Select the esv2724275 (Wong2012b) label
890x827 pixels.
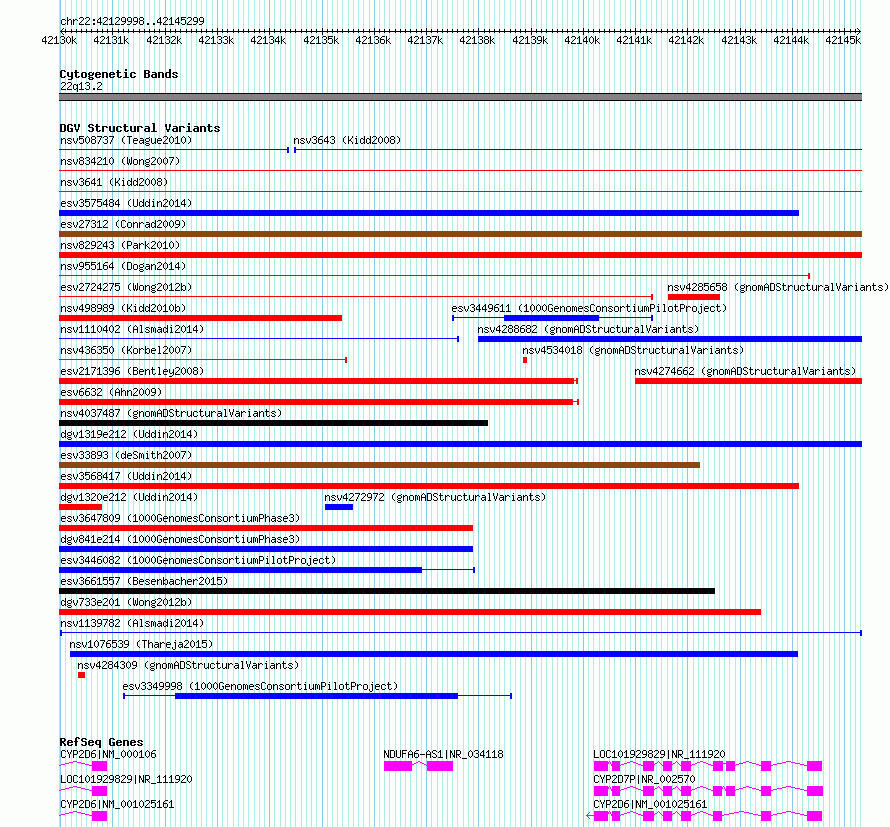(x=126, y=287)
